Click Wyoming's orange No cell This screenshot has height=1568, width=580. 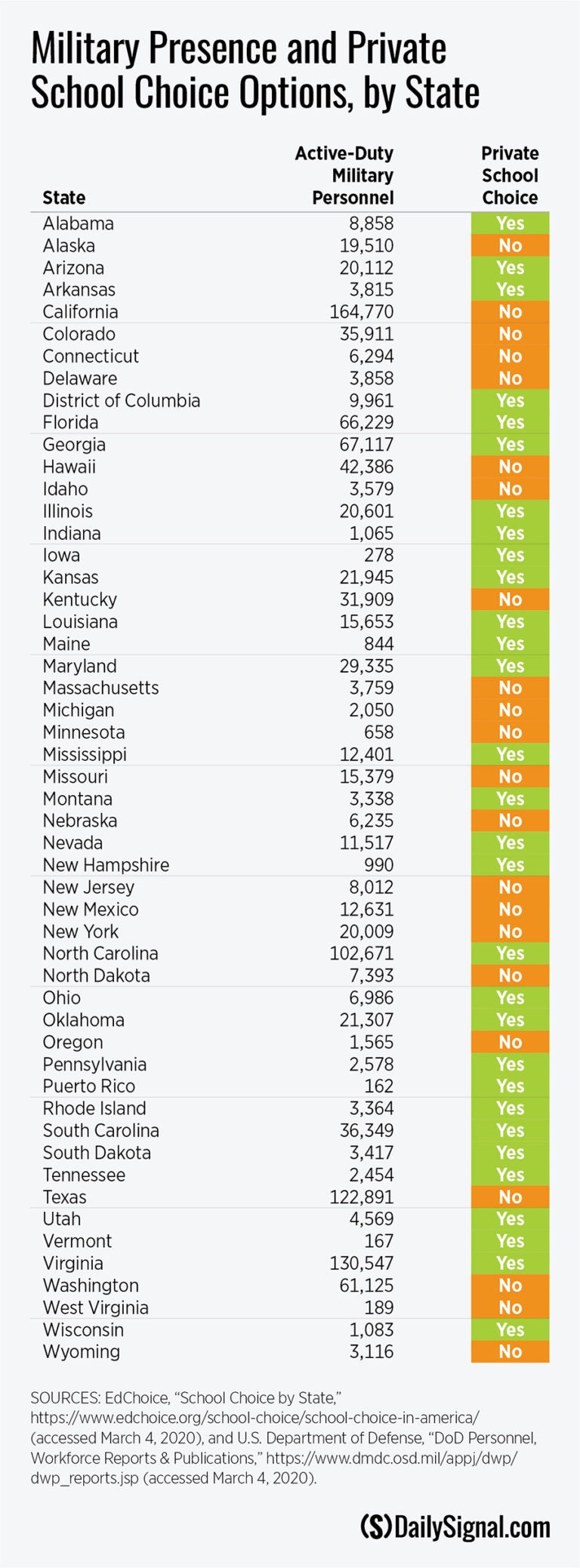tap(510, 1352)
